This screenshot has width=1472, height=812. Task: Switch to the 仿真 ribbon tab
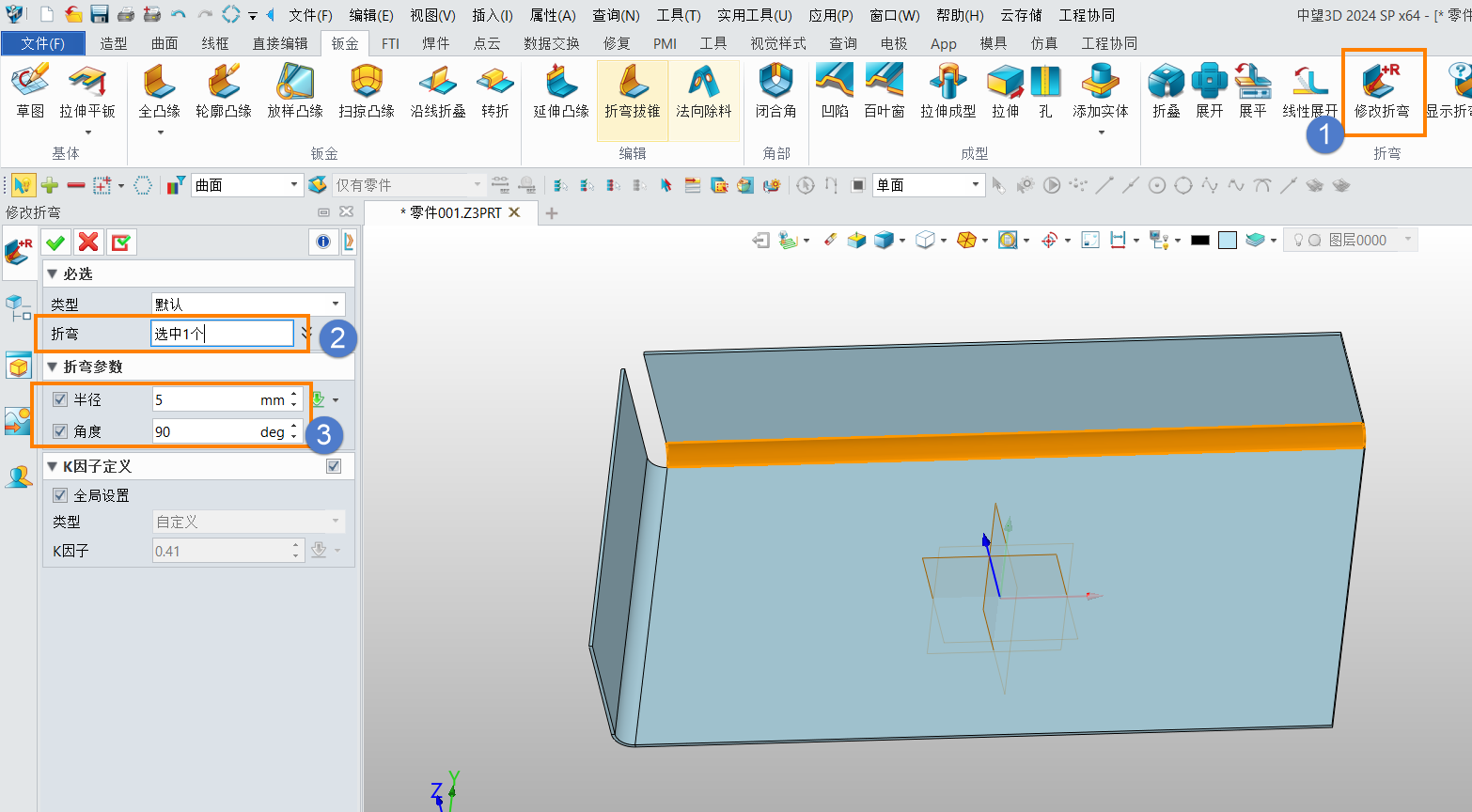click(x=1043, y=43)
